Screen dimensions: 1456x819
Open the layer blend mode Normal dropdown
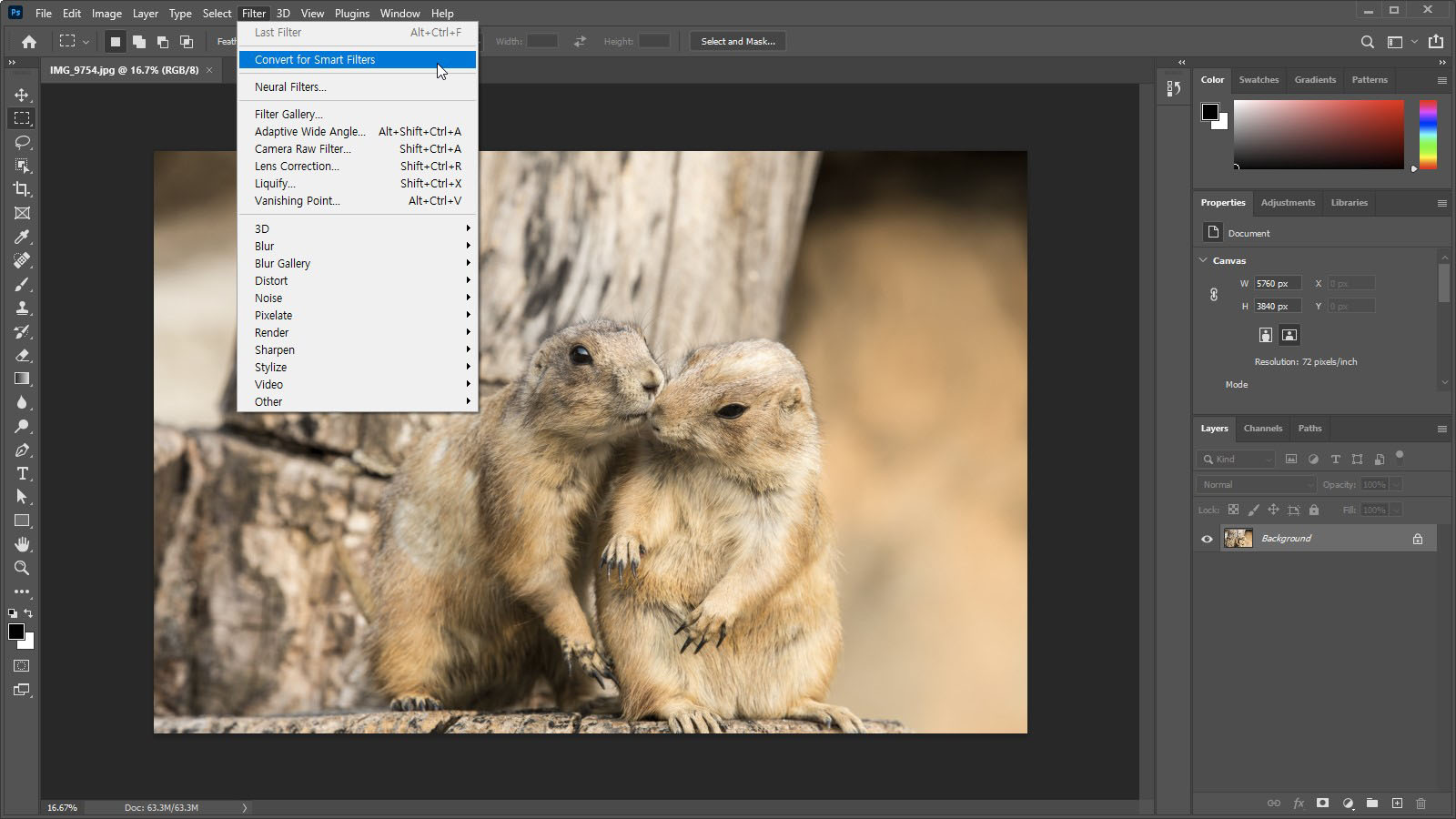(x=1256, y=485)
